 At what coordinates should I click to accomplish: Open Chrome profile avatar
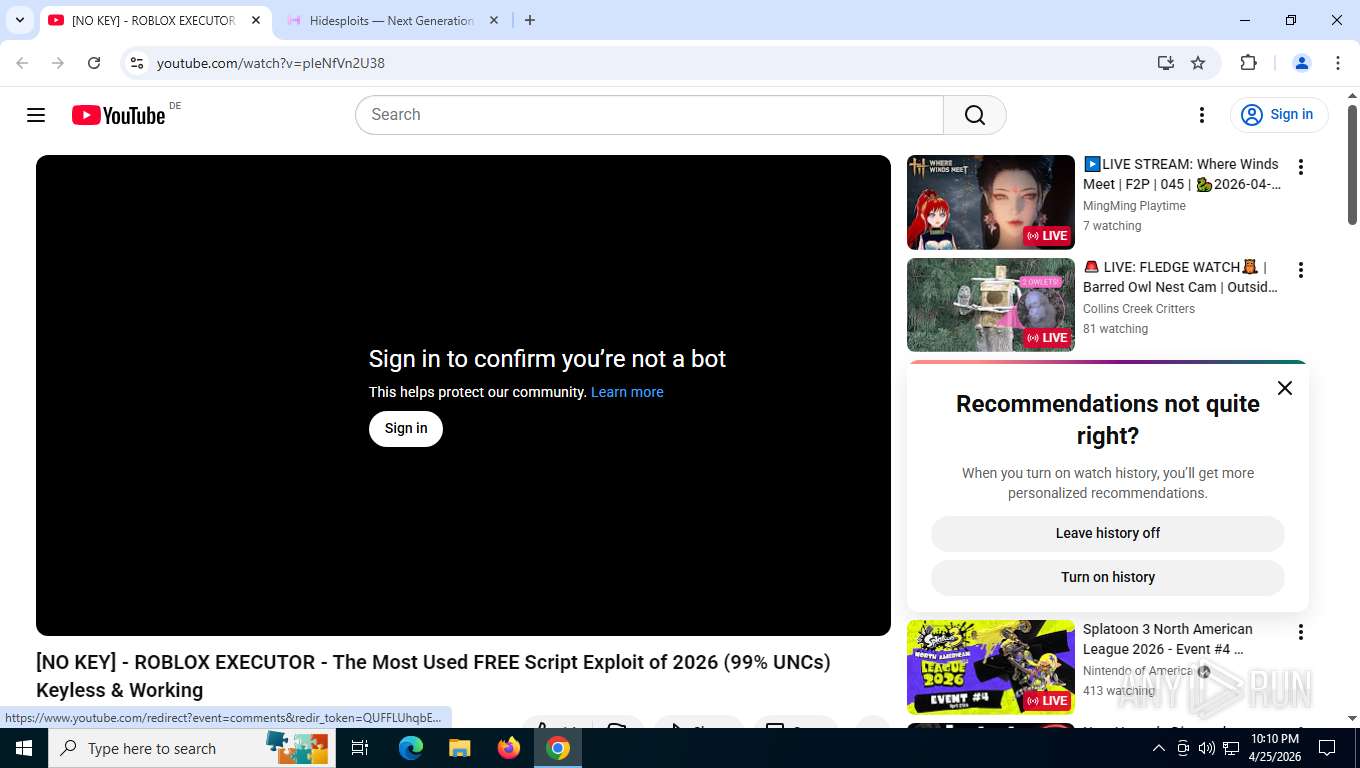click(x=1302, y=63)
